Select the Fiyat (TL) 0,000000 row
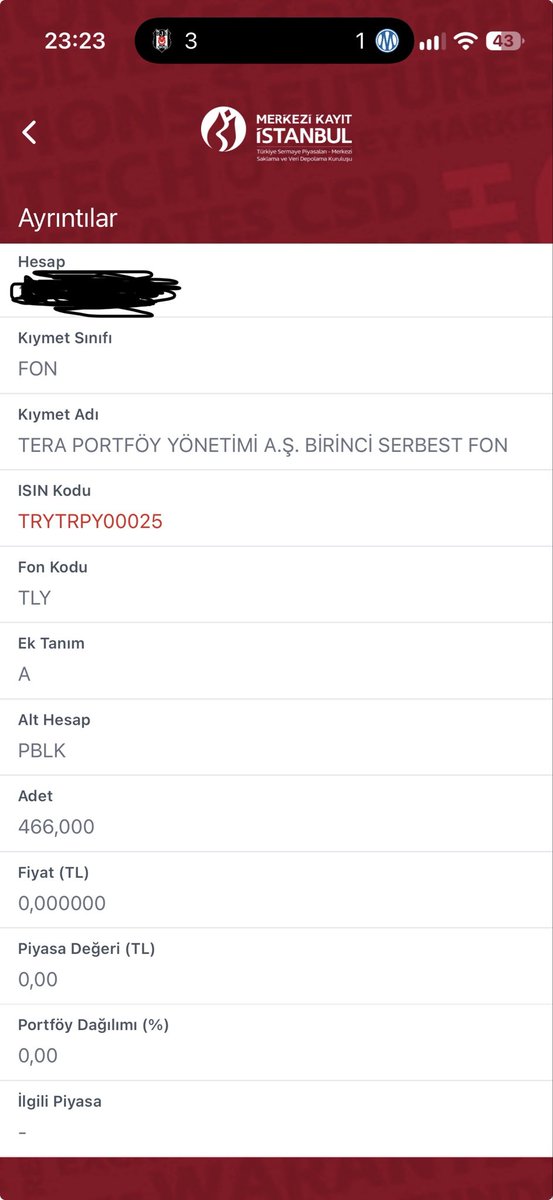553x1200 pixels. 276,890
